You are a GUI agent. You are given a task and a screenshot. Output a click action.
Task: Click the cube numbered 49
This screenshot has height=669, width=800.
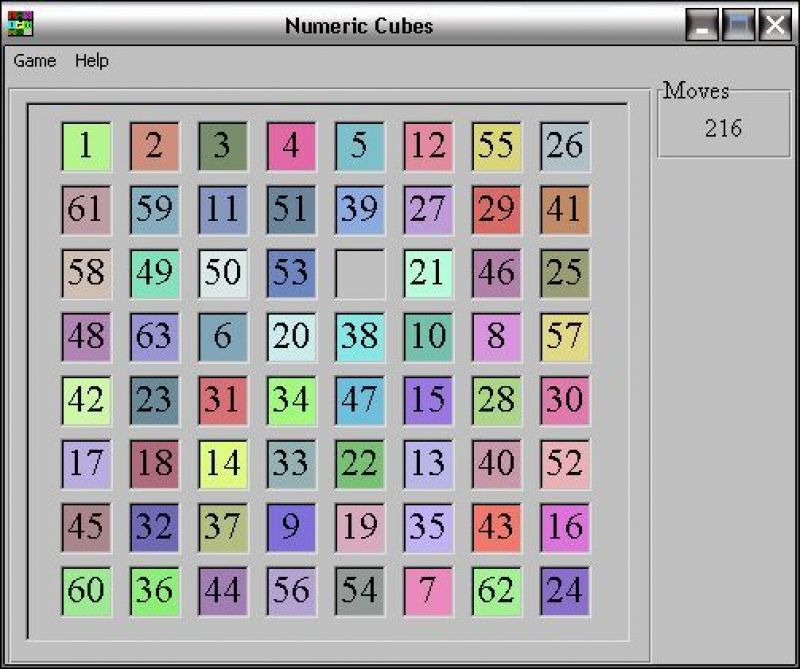pos(155,274)
